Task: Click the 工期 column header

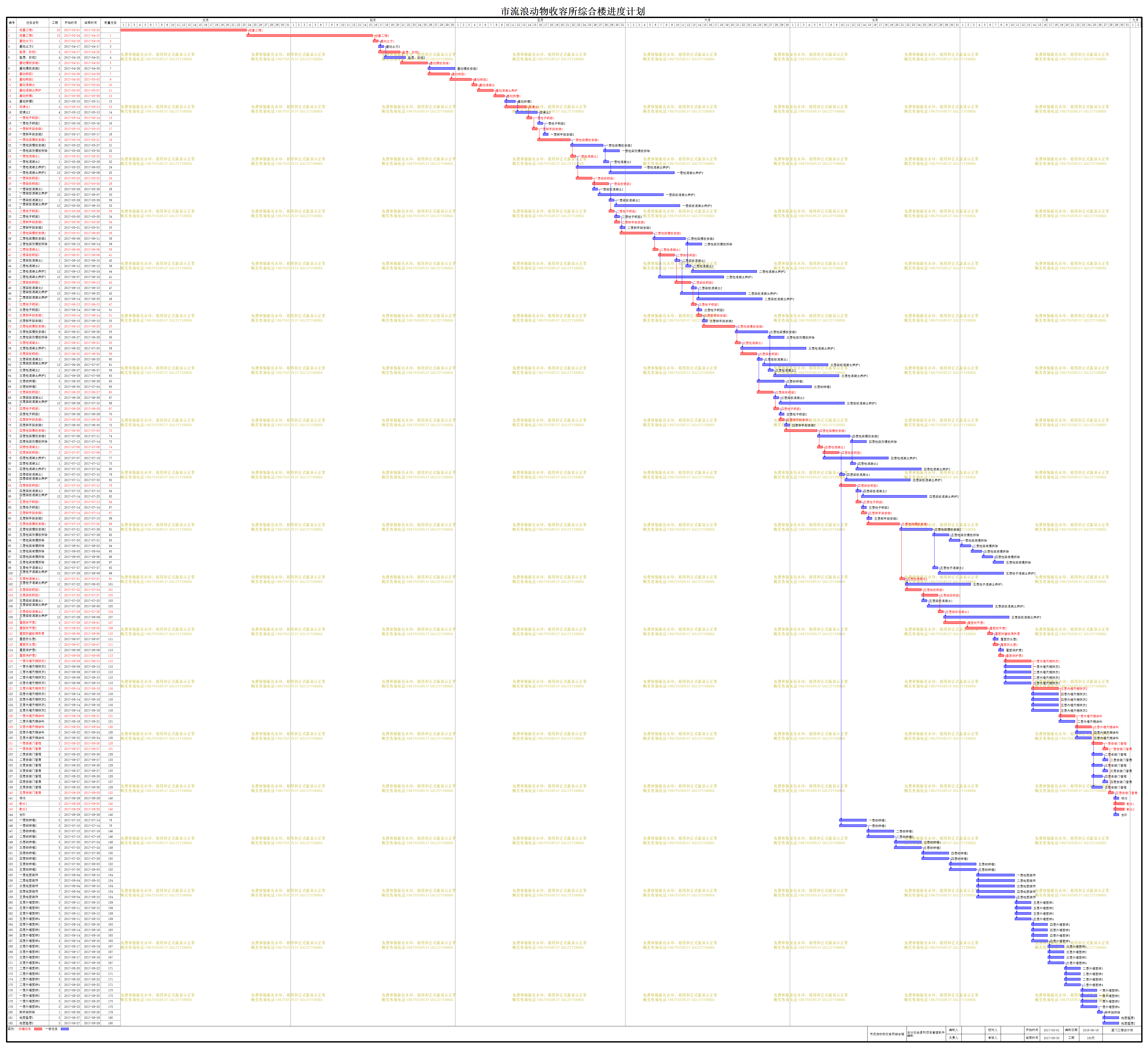Action: pos(55,23)
